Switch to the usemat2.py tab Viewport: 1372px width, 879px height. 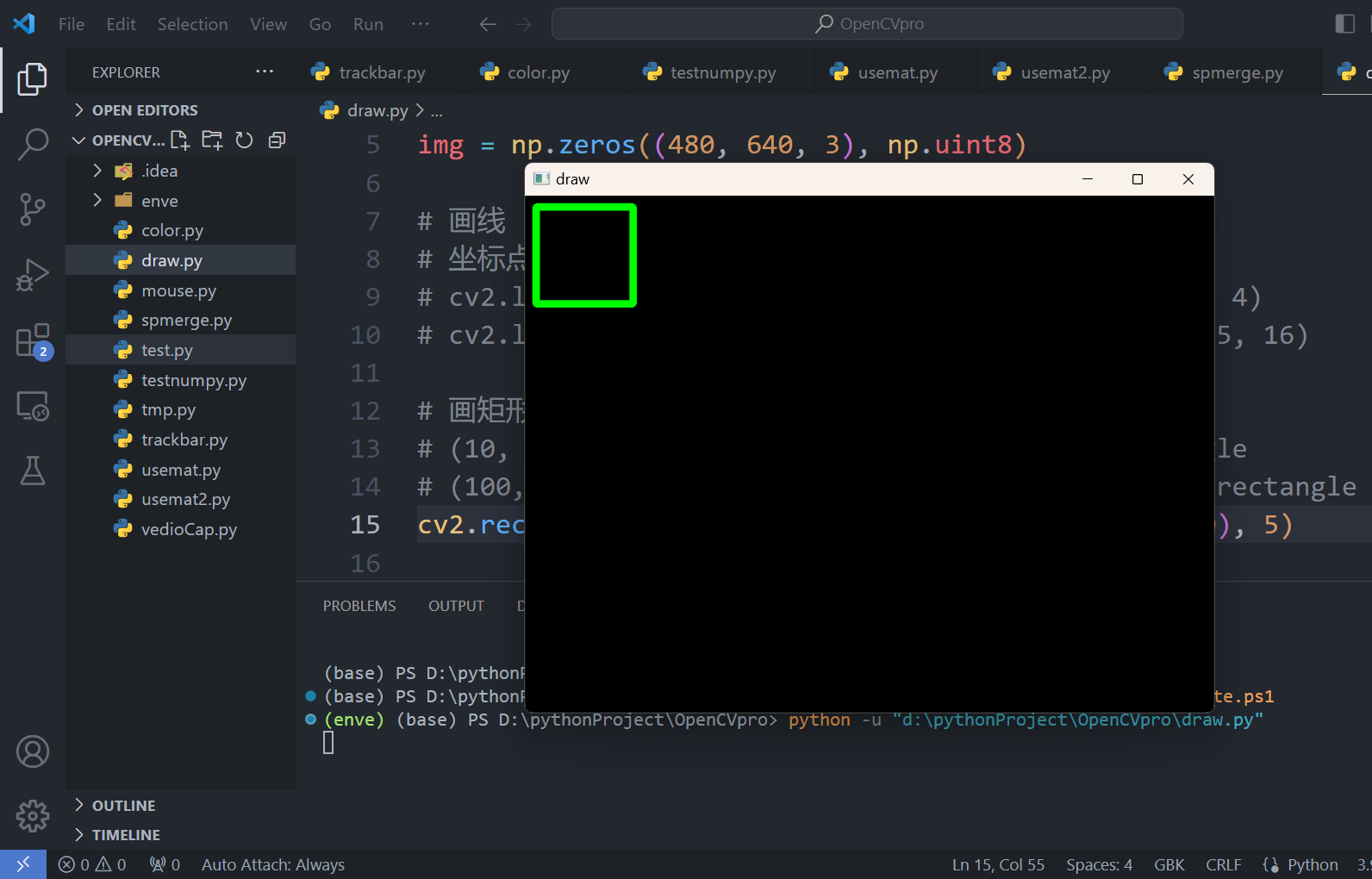tap(1064, 72)
